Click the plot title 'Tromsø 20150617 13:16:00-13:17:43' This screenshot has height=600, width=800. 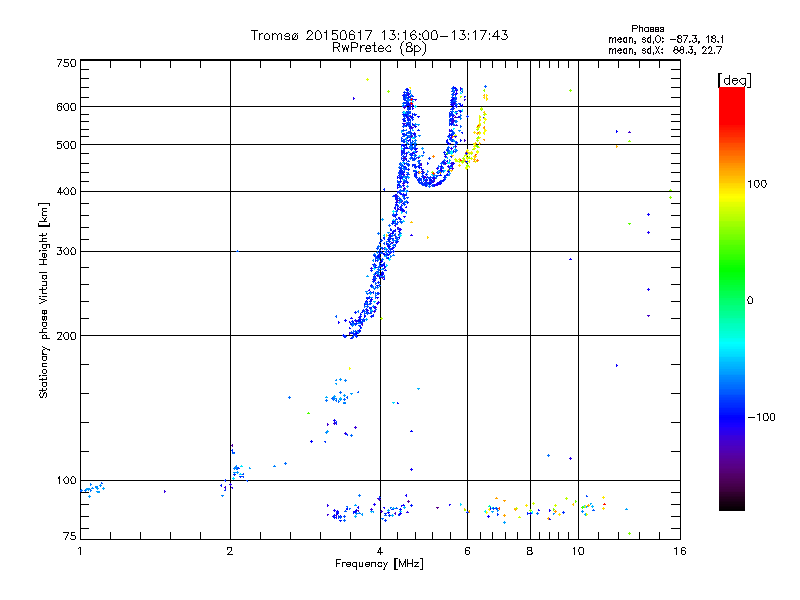coord(379,35)
